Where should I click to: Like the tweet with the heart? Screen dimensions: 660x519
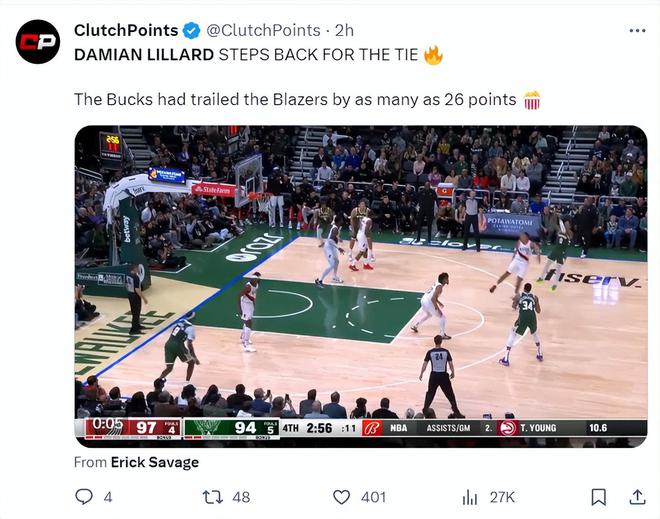pos(342,496)
